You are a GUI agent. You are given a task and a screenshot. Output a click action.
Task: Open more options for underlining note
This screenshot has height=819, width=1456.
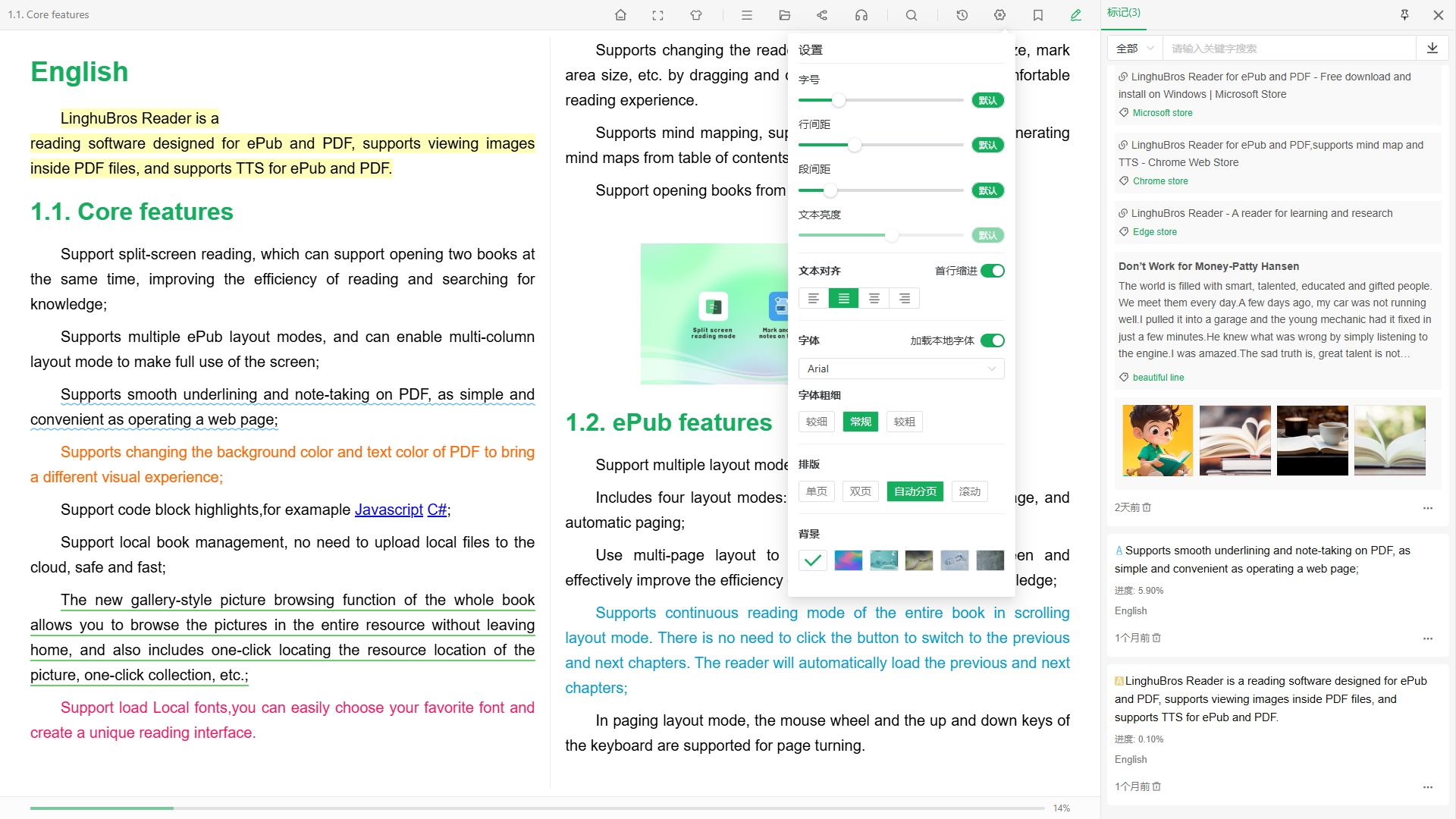1428,639
